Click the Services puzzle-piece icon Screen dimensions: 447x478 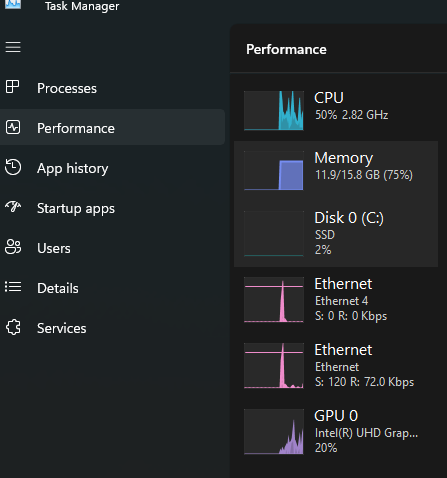coord(13,327)
